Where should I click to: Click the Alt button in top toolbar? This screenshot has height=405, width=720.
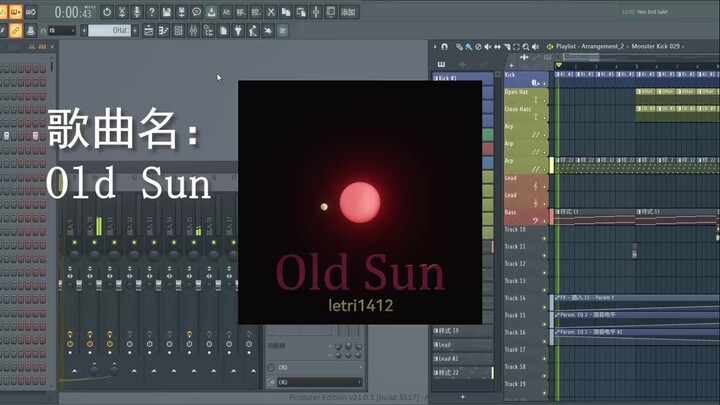coord(226,12)
